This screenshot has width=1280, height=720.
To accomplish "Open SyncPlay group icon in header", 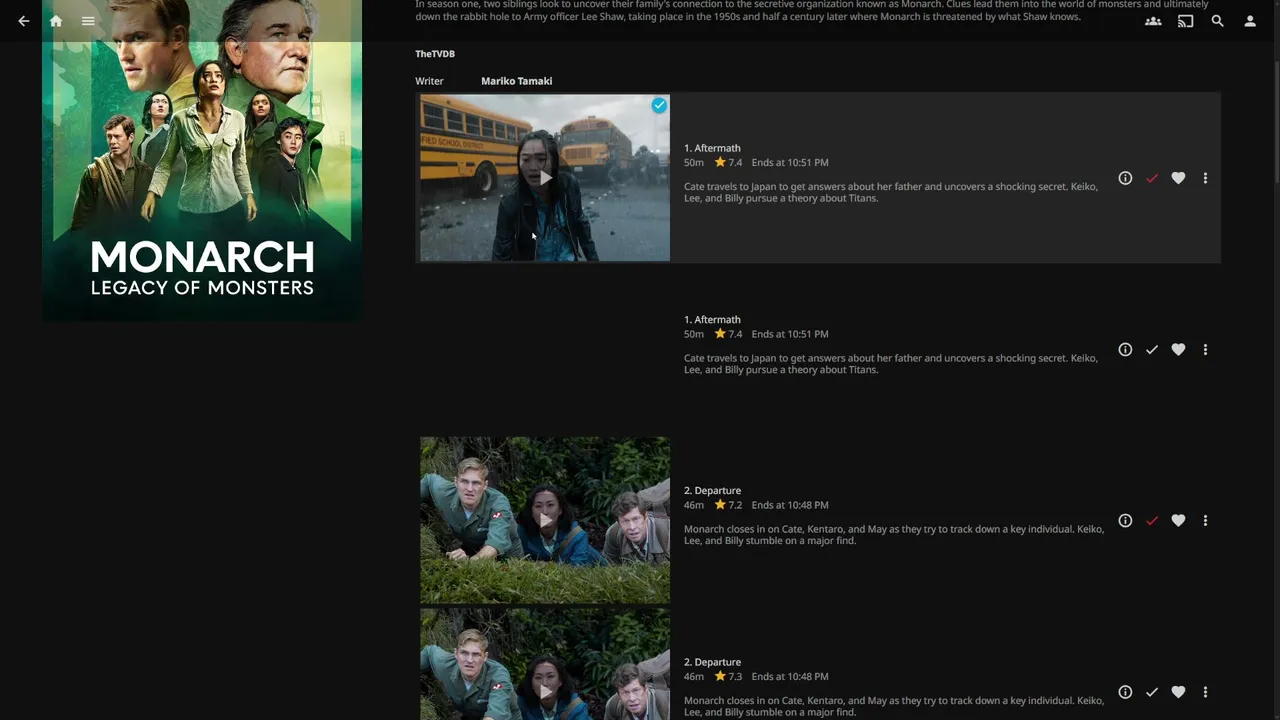I will 1153,21.
